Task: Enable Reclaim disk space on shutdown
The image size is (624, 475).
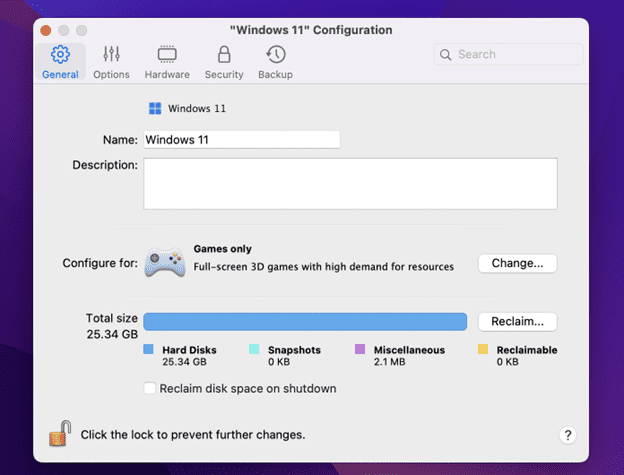Action: 150,388
